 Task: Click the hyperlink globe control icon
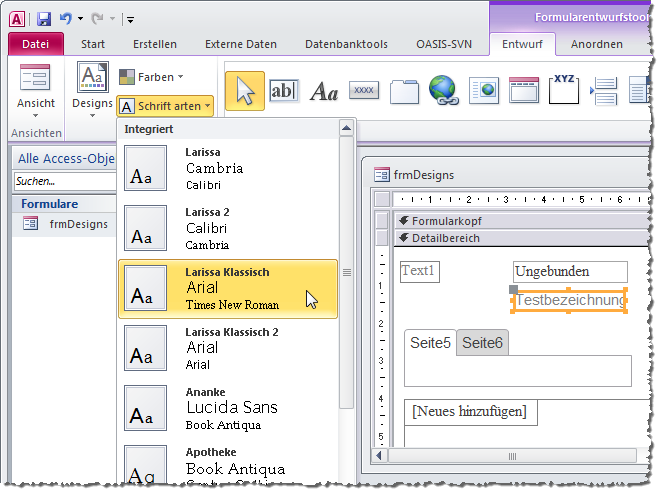[x=443, y=91]
